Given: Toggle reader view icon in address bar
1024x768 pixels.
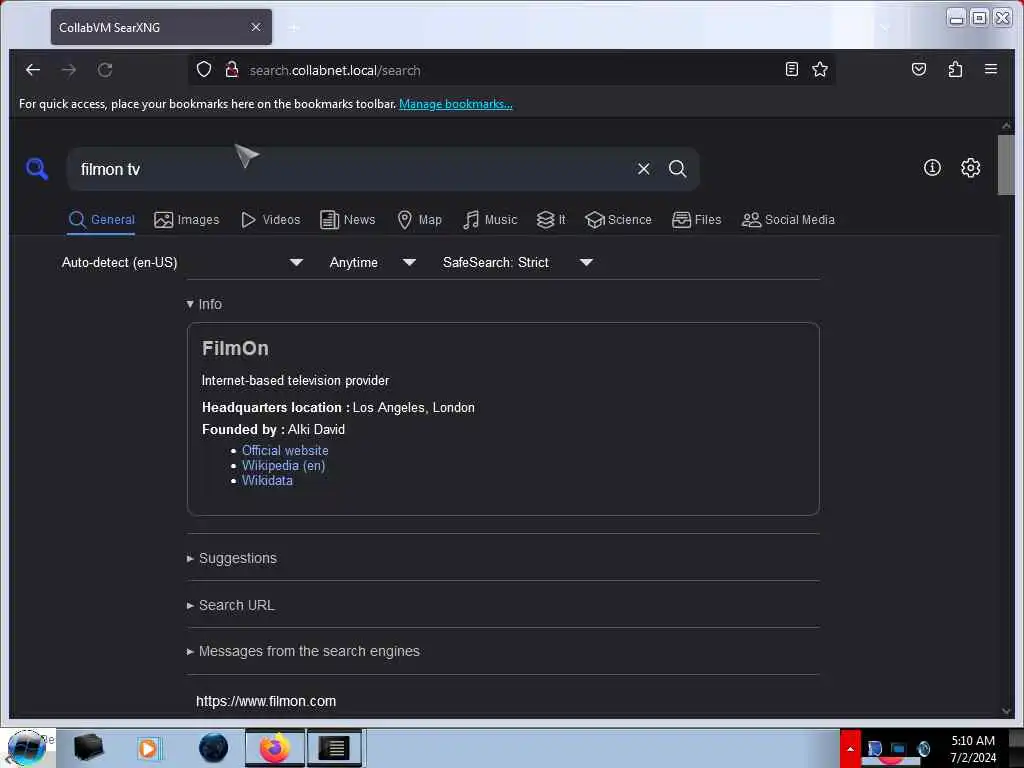Looking at the screenshot, I should tap(792, 69).
